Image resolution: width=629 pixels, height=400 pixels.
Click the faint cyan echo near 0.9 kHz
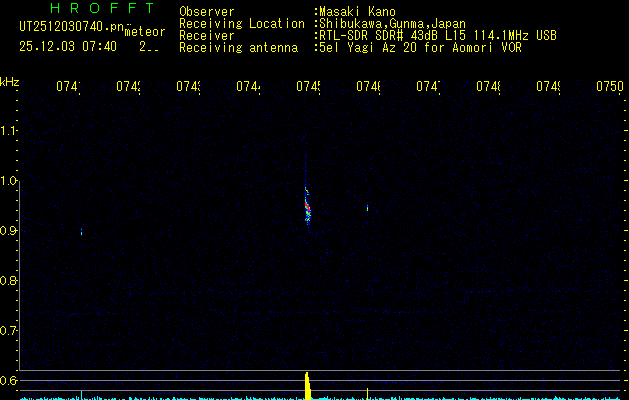tap(81, 231)
